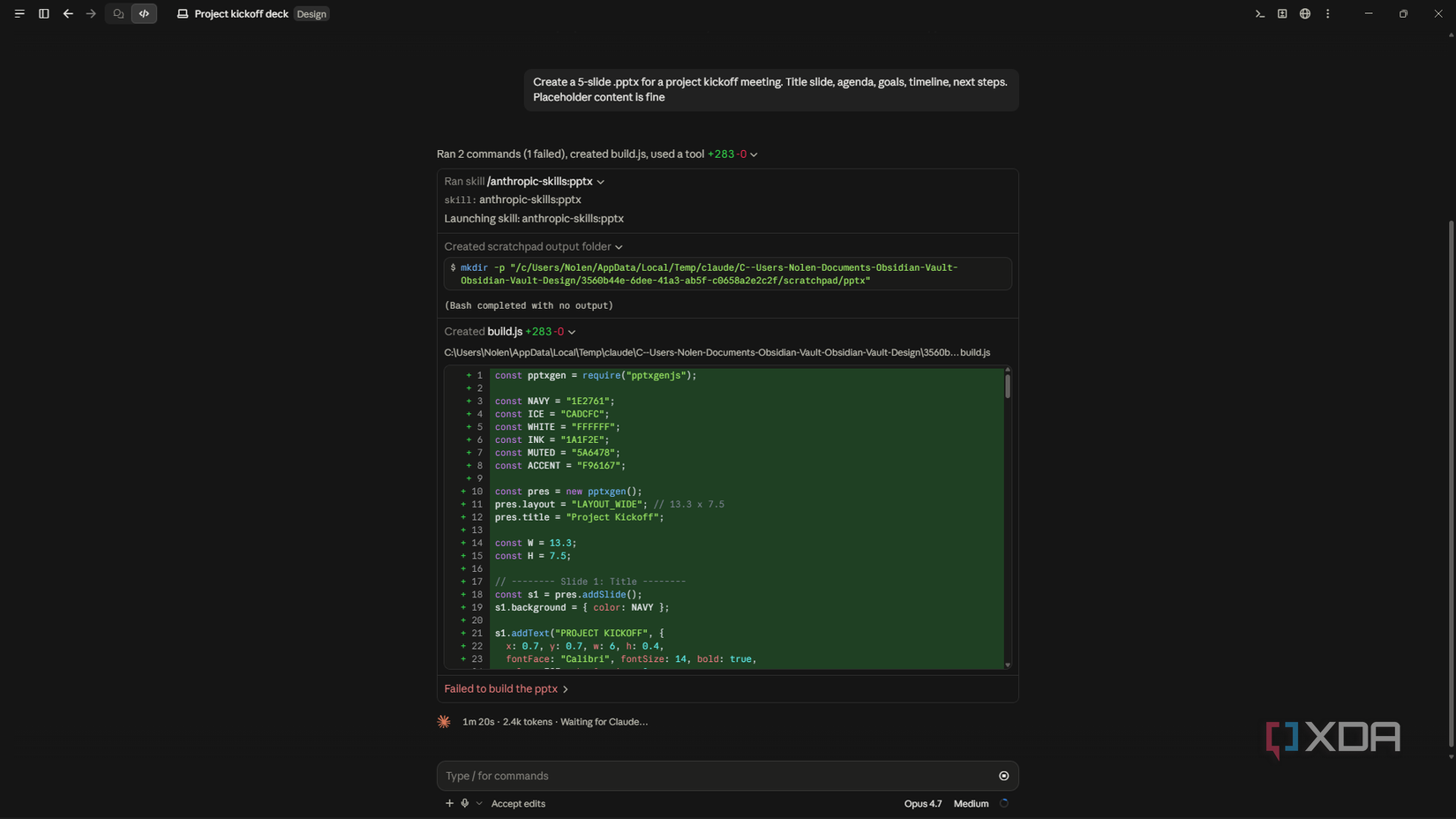Expand 'Failed to build the pptx'
This screenshot has height=819, width=1456.
(x=507, y=688)
